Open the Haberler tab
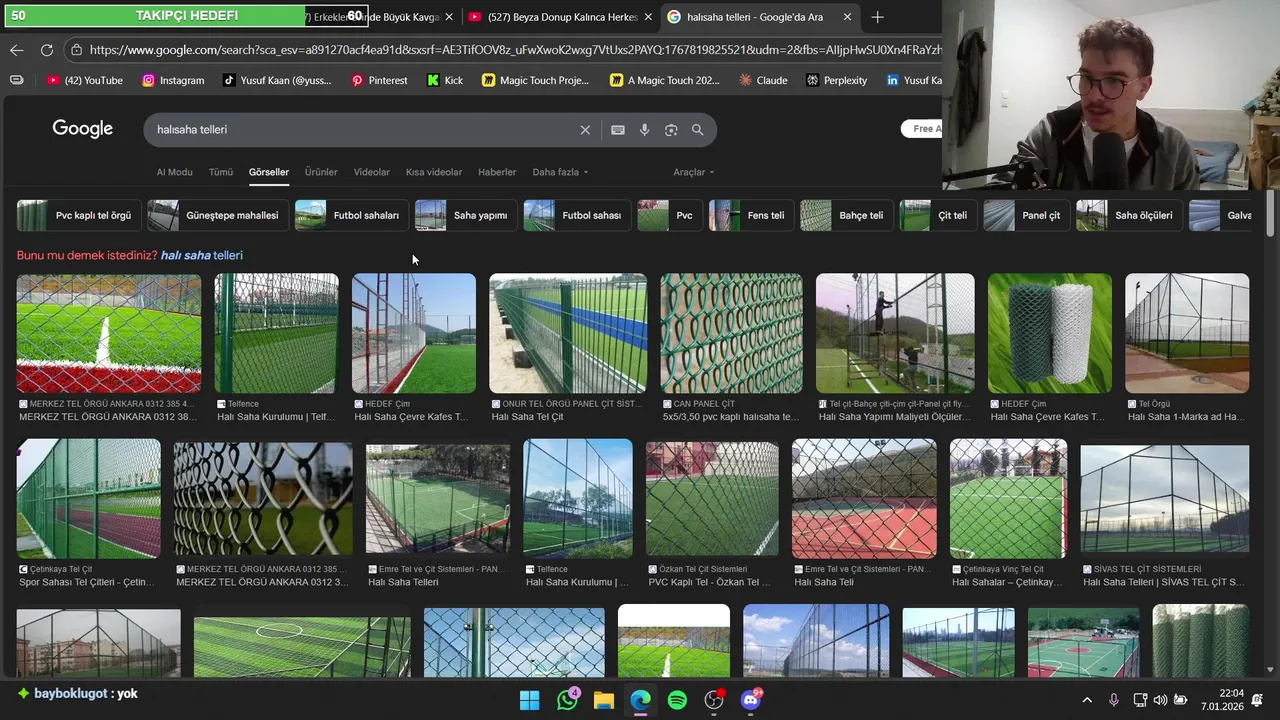Screen dimensions: 1280x720 497,172
